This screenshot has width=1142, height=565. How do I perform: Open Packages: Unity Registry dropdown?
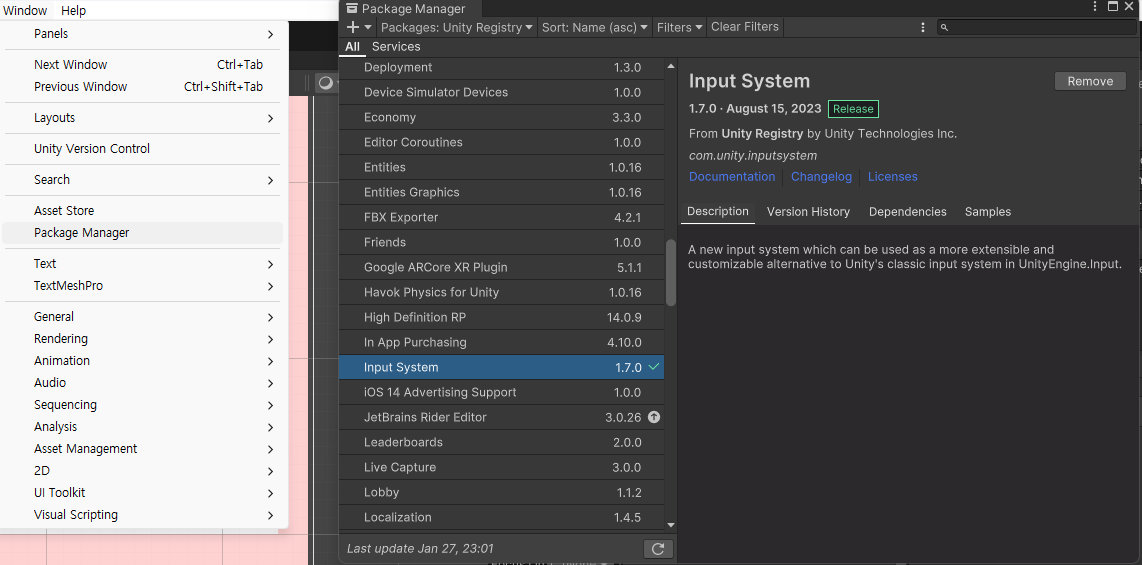pos(457,27)
